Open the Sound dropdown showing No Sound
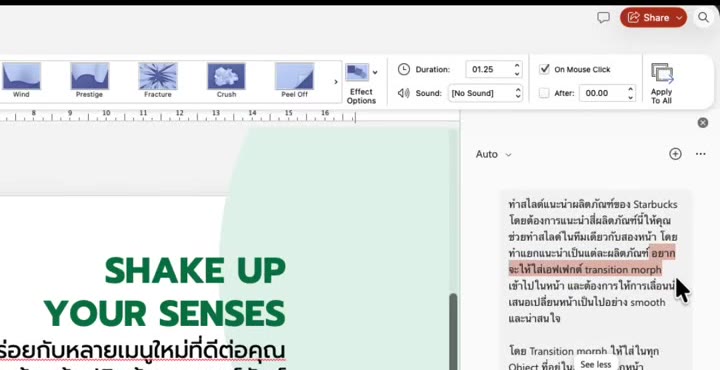This screenshot has height=370, width=720. [485, 93]
